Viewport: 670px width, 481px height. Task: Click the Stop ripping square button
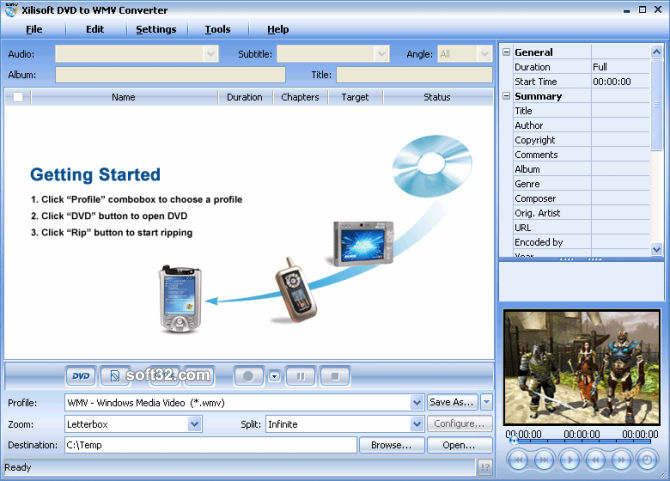(x=335, y=376)
